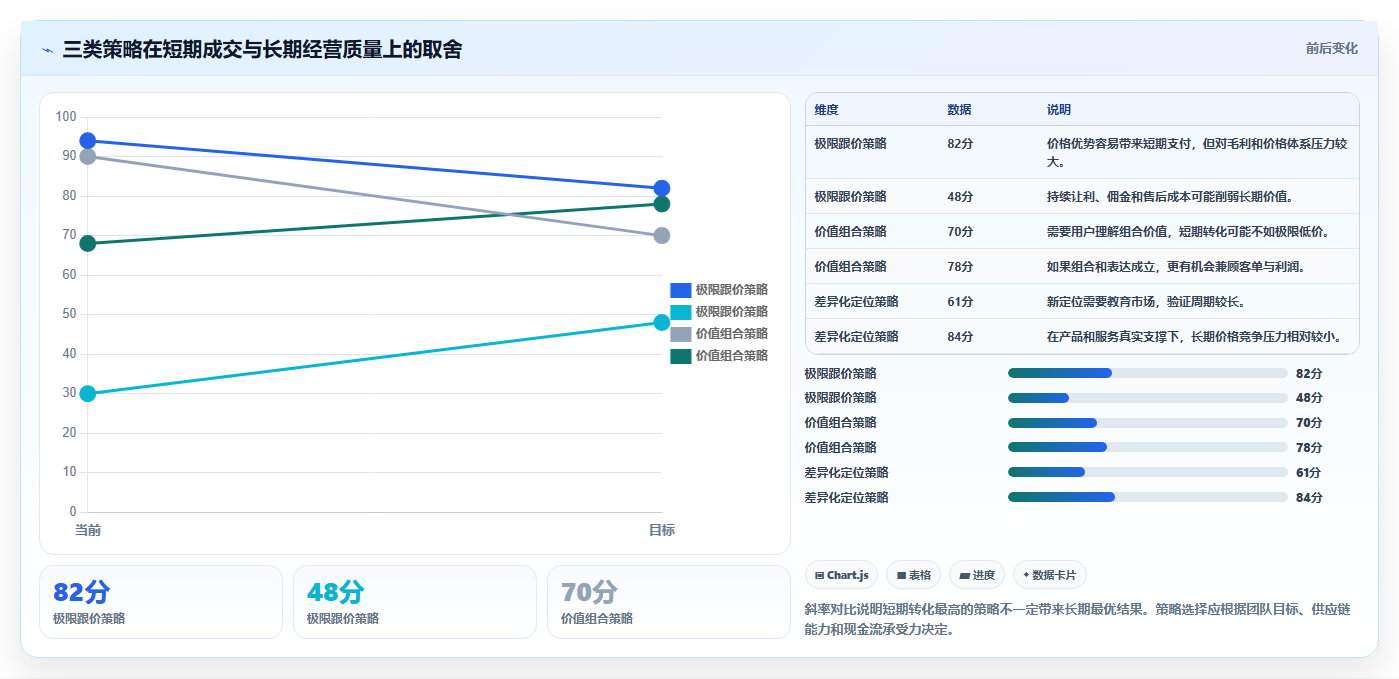1399x679 pixels.
Task: Click the 表格 tag
Action: click(x=913, y=575)
